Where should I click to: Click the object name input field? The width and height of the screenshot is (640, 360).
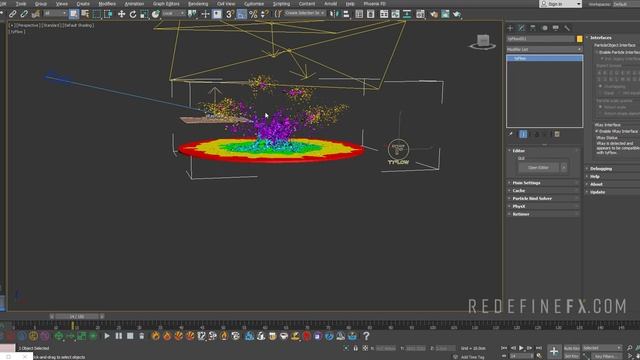[540, 39]
